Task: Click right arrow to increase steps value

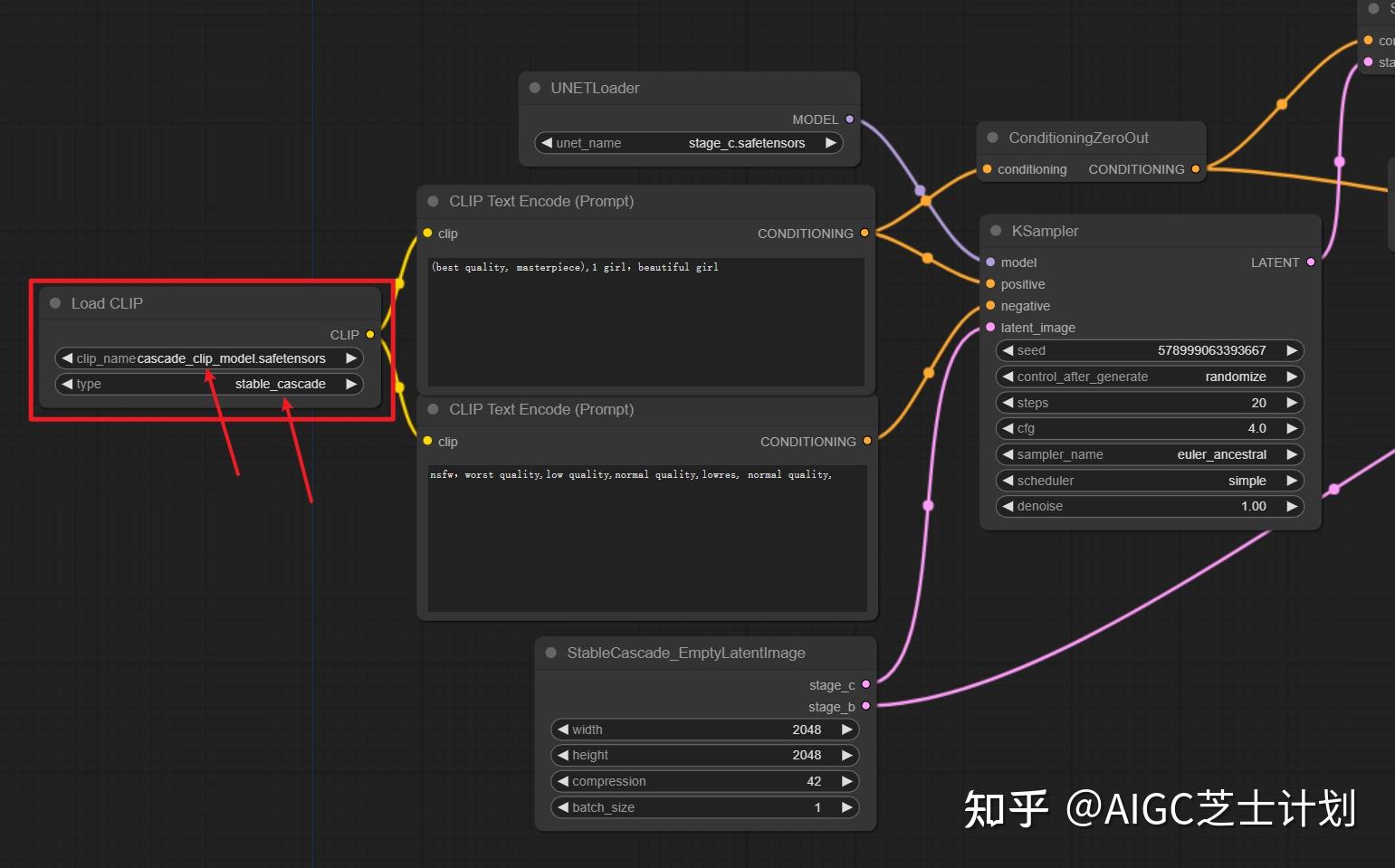Action: pyautogui.click(x=1292, y=403)
